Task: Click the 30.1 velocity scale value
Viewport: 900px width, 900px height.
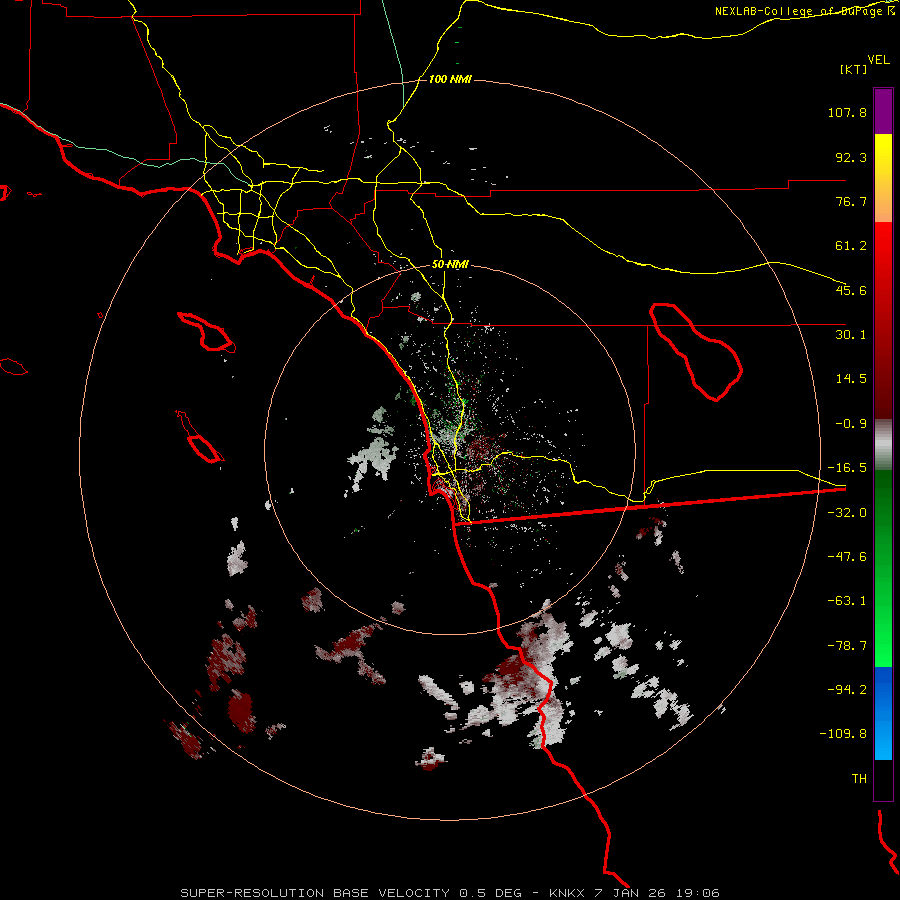Action: 851,335
